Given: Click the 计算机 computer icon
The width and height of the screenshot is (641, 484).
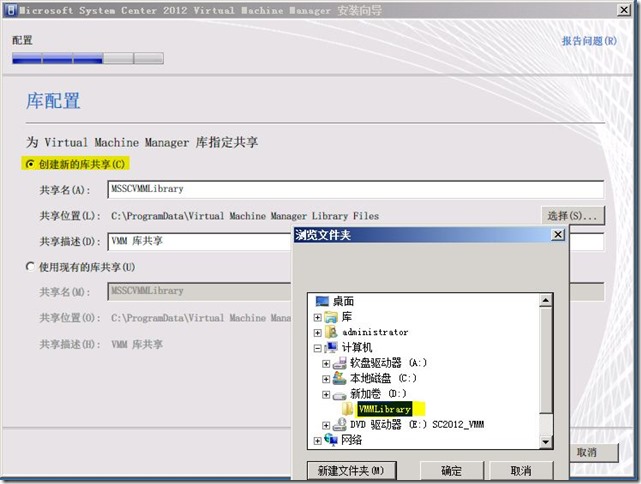Looking at the screenshot, I should [331, 347].
